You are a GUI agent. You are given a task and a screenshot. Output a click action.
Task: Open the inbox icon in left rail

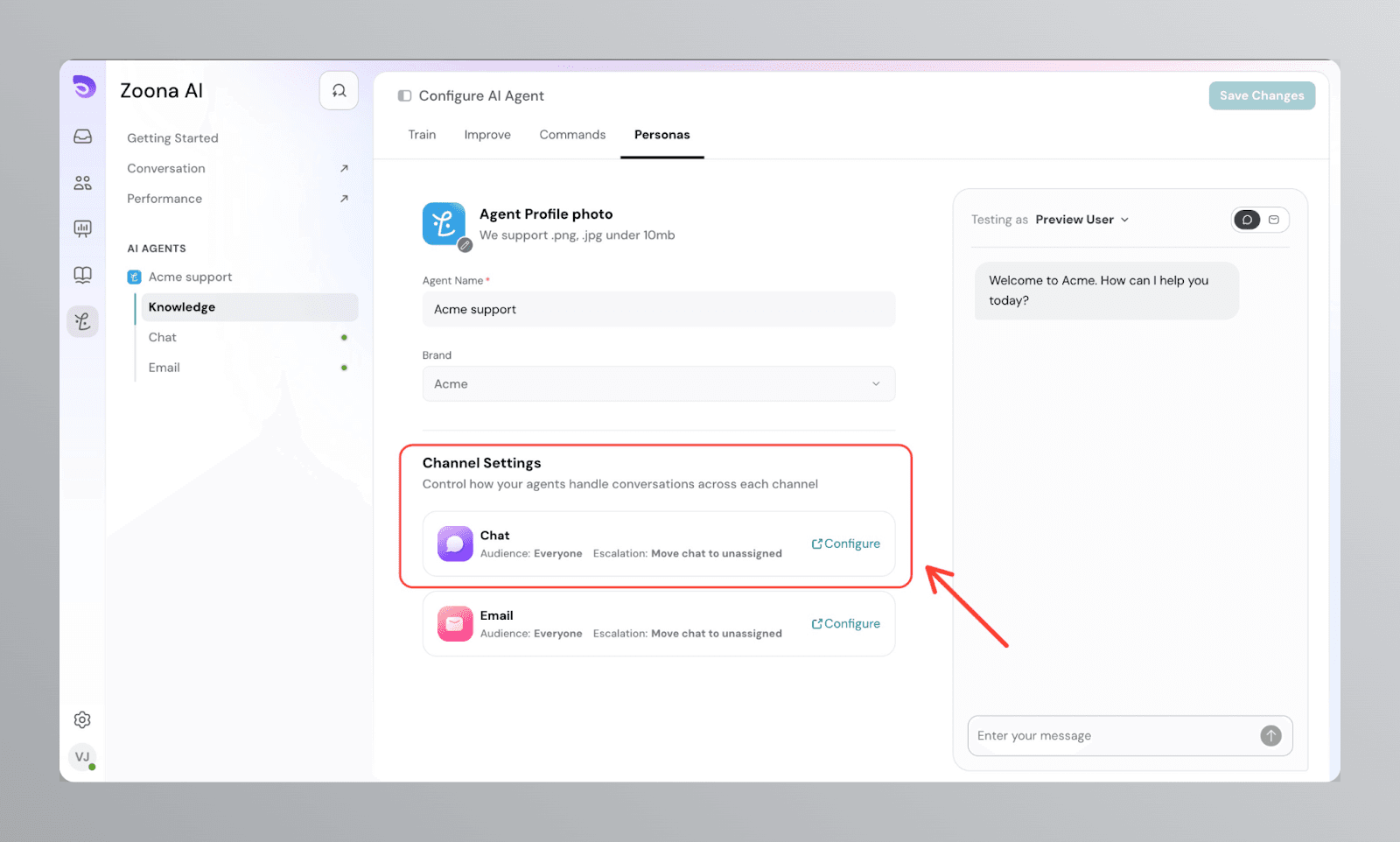83,137
